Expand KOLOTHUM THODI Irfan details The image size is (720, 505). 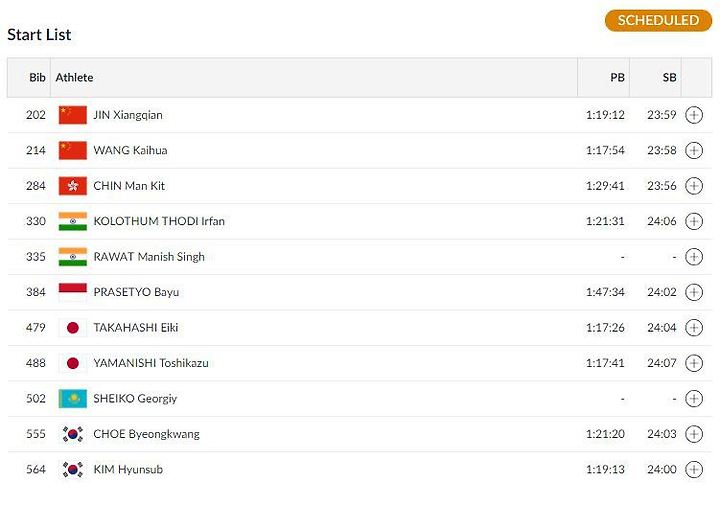click(x=694, y=221)
